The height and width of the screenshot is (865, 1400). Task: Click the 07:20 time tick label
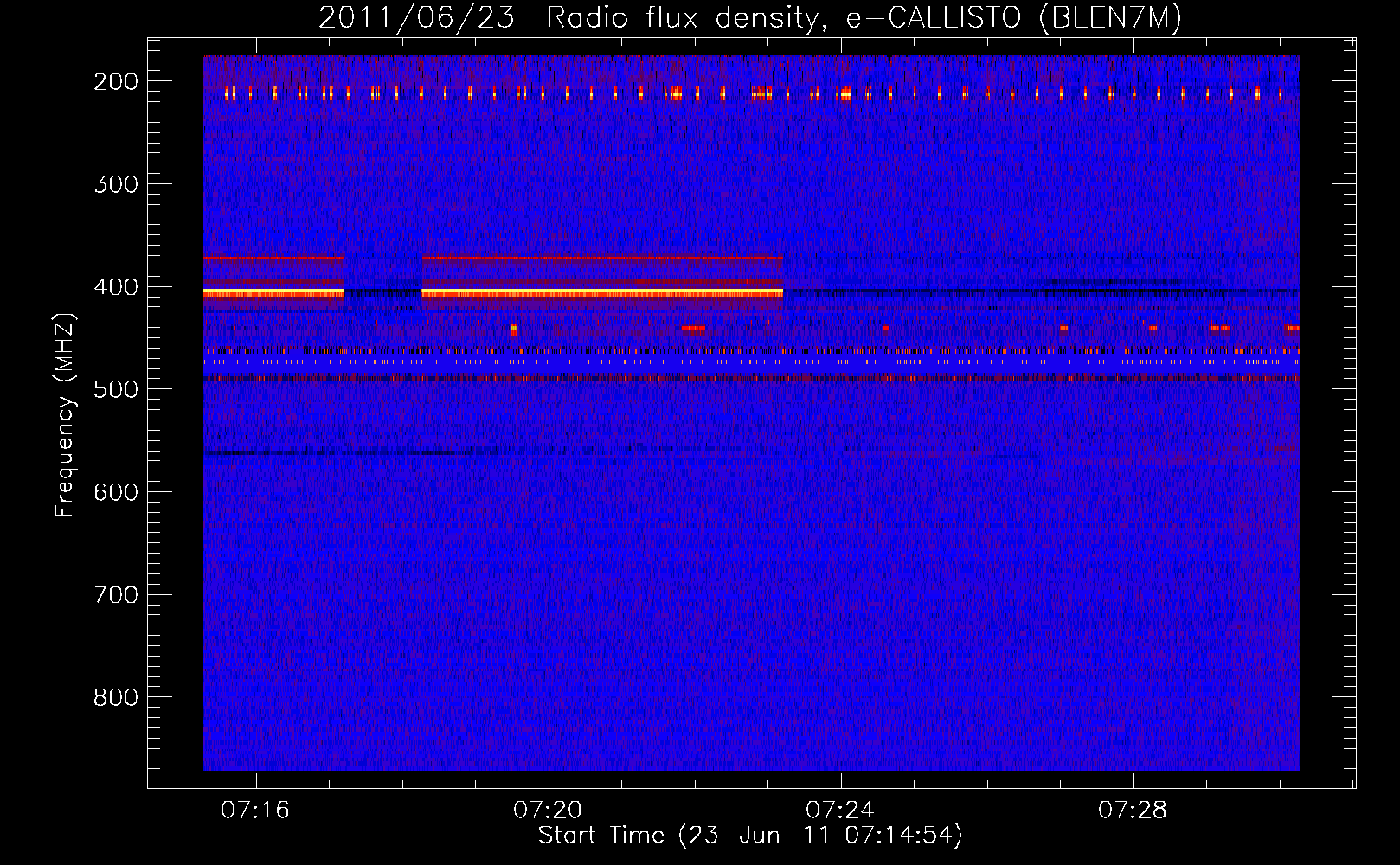pos(548,811)
